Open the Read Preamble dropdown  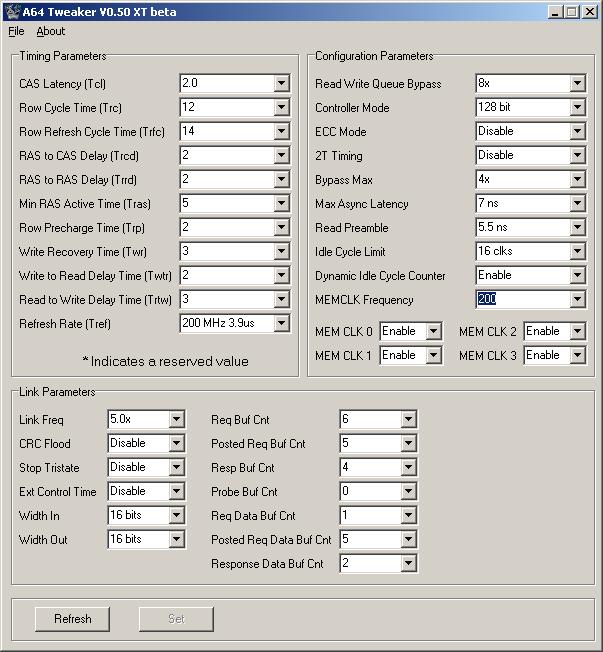click(577, 227)
